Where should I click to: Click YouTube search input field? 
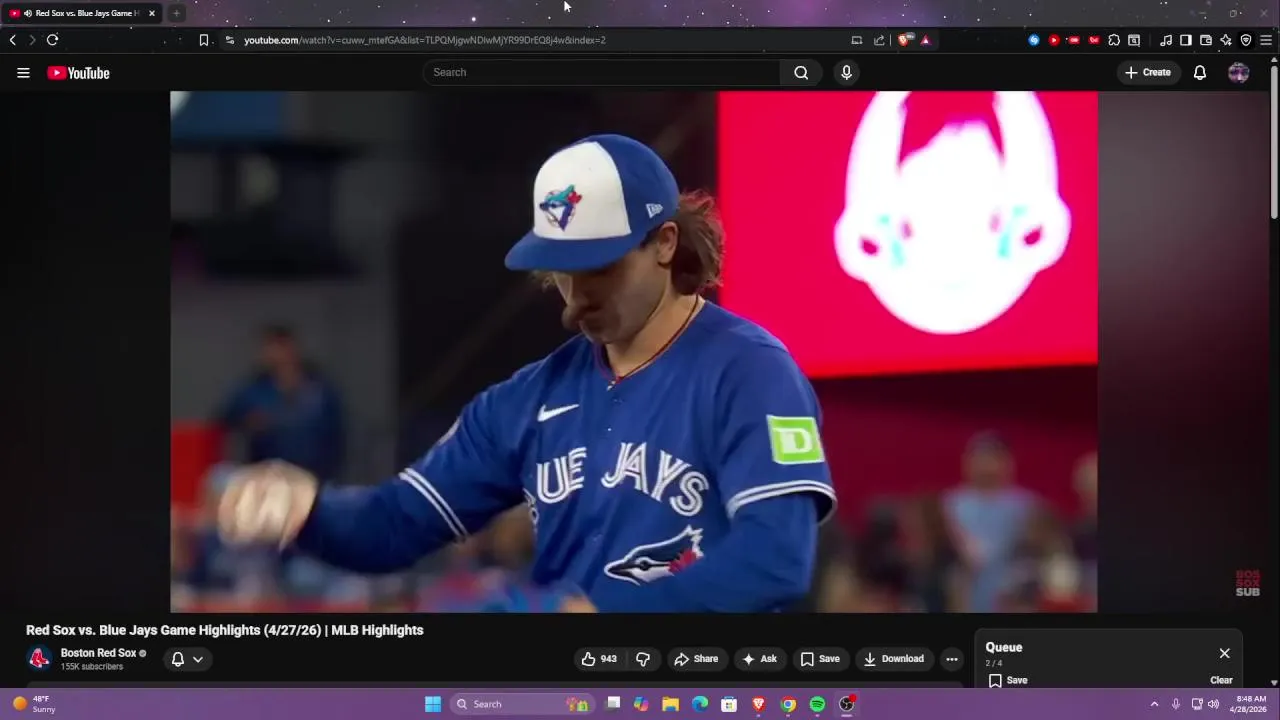pyautogui.click(x=603, y=72)
